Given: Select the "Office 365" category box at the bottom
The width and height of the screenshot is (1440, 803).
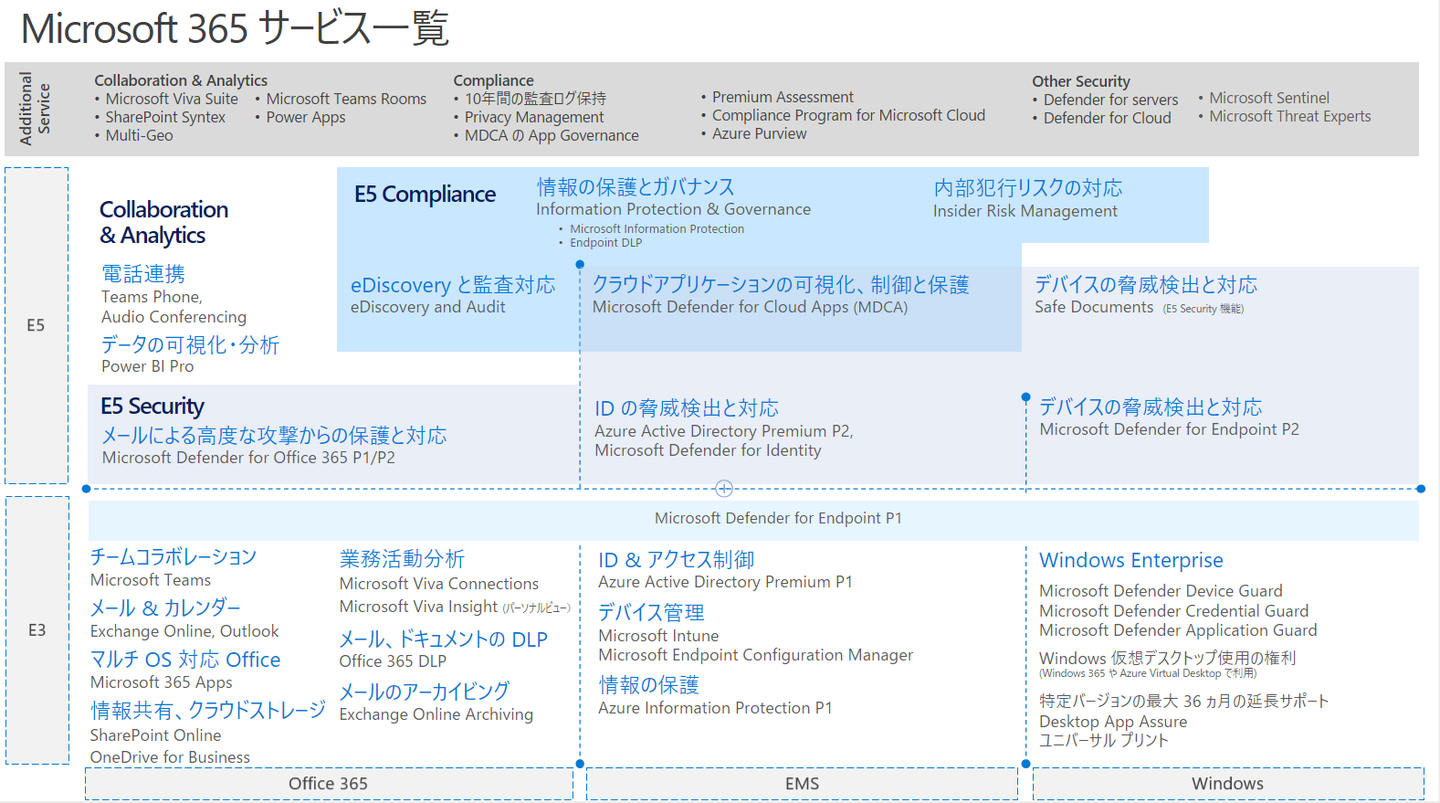Looking at the screenshot, I should point(329,784).
